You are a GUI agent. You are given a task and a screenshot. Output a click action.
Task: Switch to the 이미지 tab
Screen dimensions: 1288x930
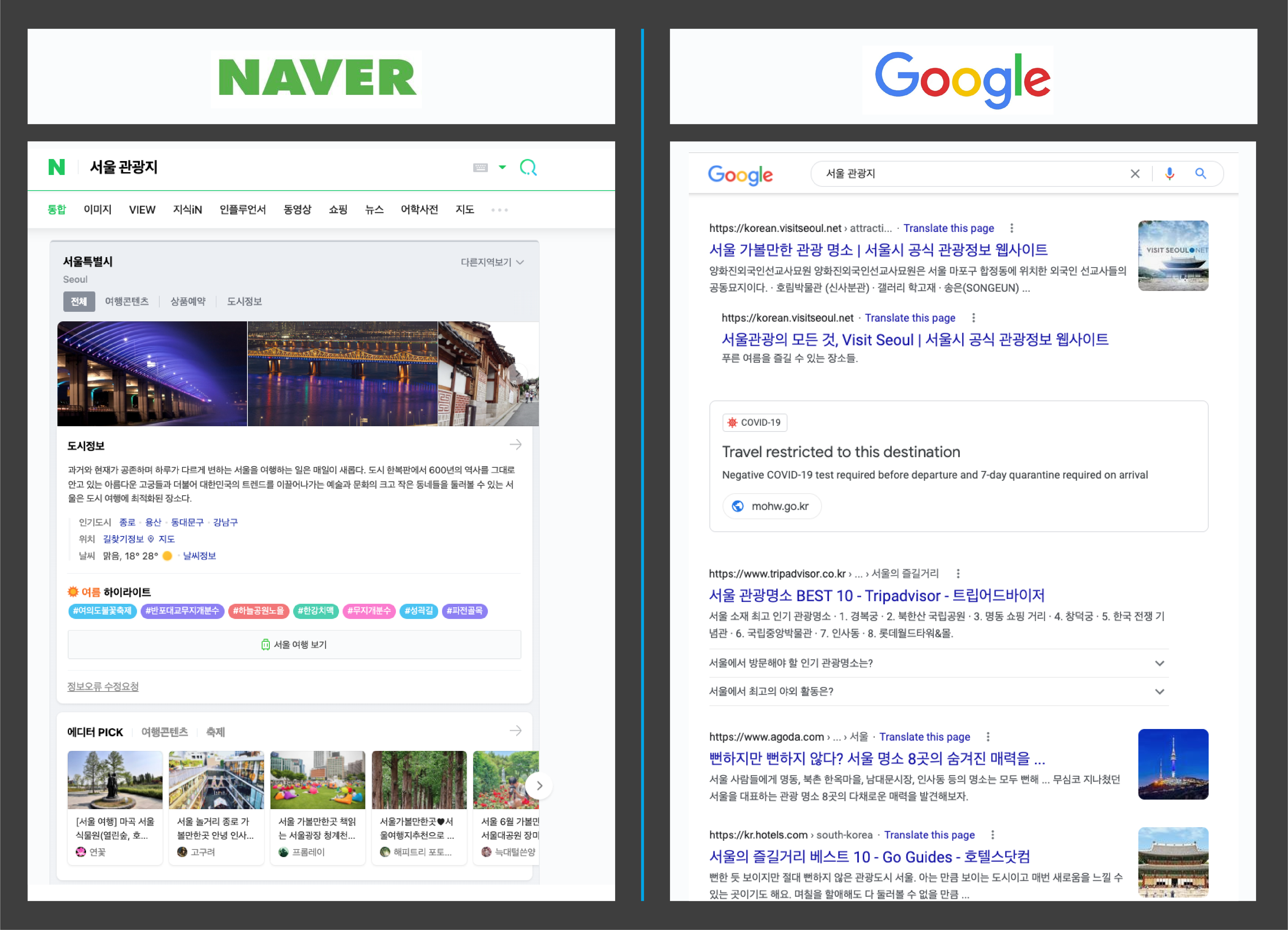pos(98,210)
